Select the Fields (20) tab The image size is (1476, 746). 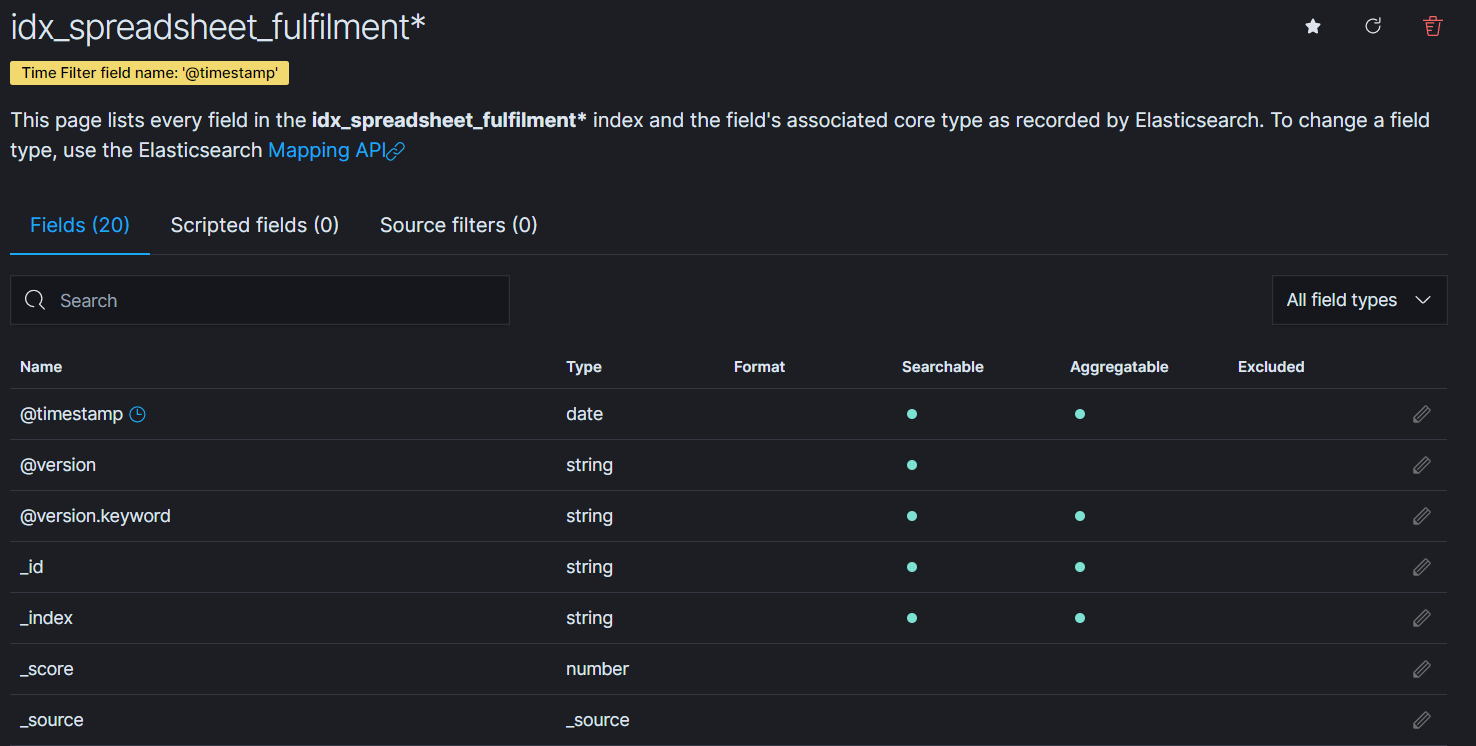click(x=80, y=225)
